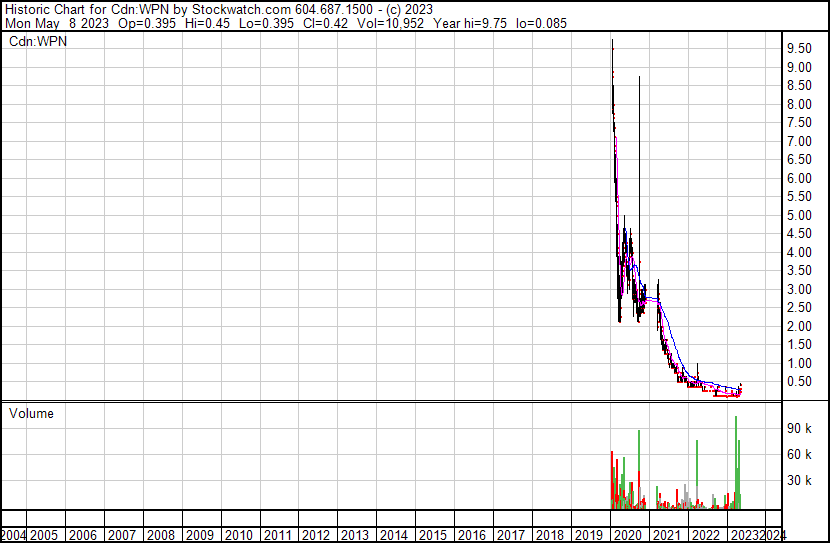Image resolution: width=830 pixels, height=543 pixels.
Task: Click the 4.00 price axis label
Action: 799,252
